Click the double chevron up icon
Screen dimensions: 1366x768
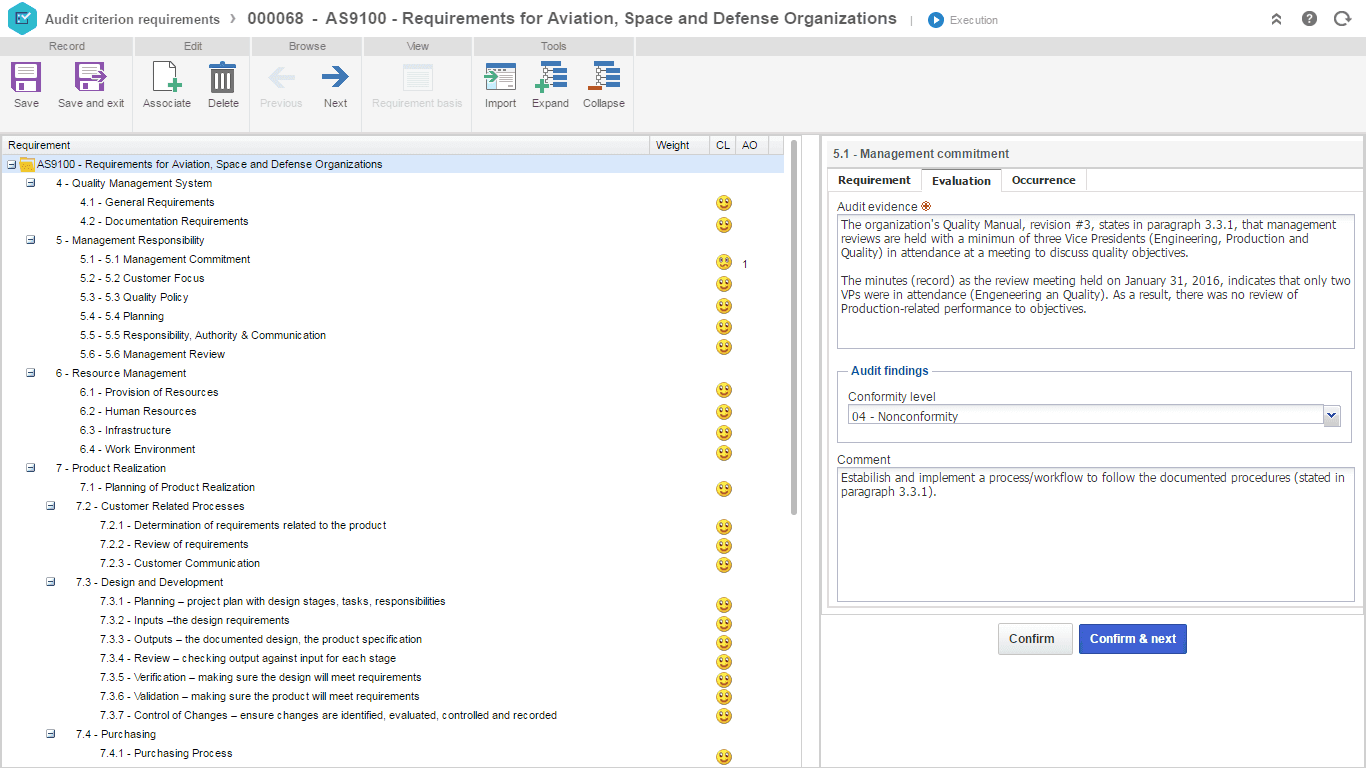click(1276, 19)
